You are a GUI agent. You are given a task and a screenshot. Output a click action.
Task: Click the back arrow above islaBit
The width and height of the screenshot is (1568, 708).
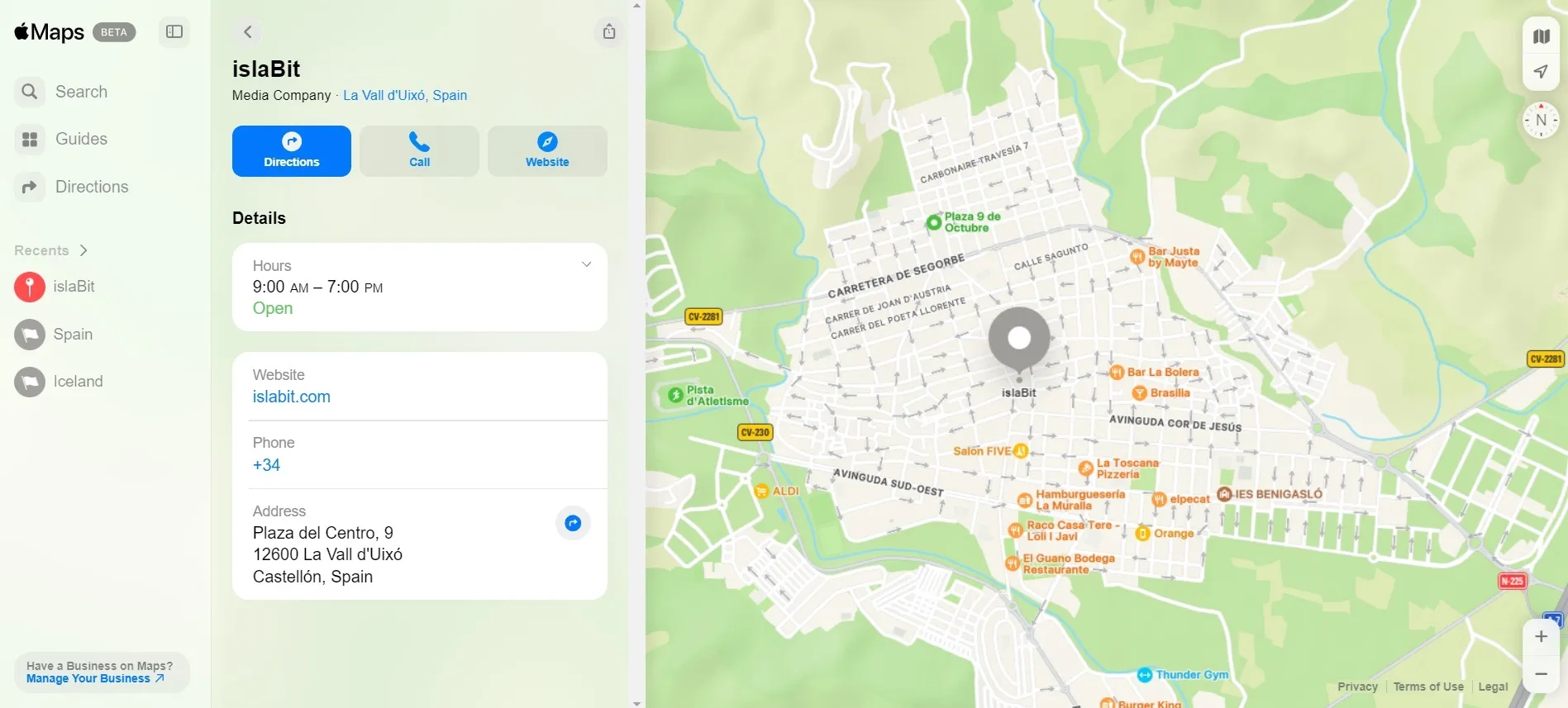tap(247, 32)
